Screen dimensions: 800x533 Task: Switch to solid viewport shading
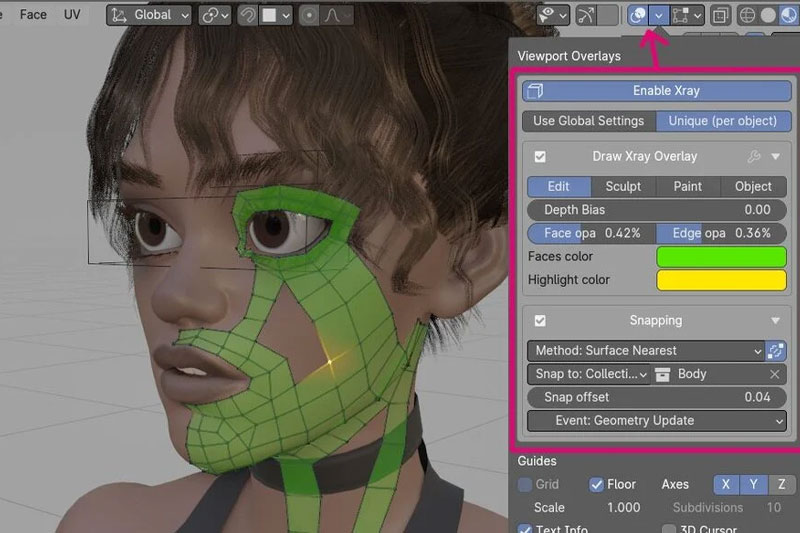[x=768, y=15]
